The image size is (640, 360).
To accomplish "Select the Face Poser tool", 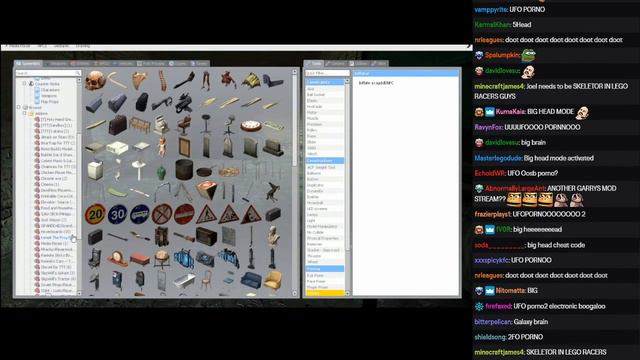I will point(325,282).
